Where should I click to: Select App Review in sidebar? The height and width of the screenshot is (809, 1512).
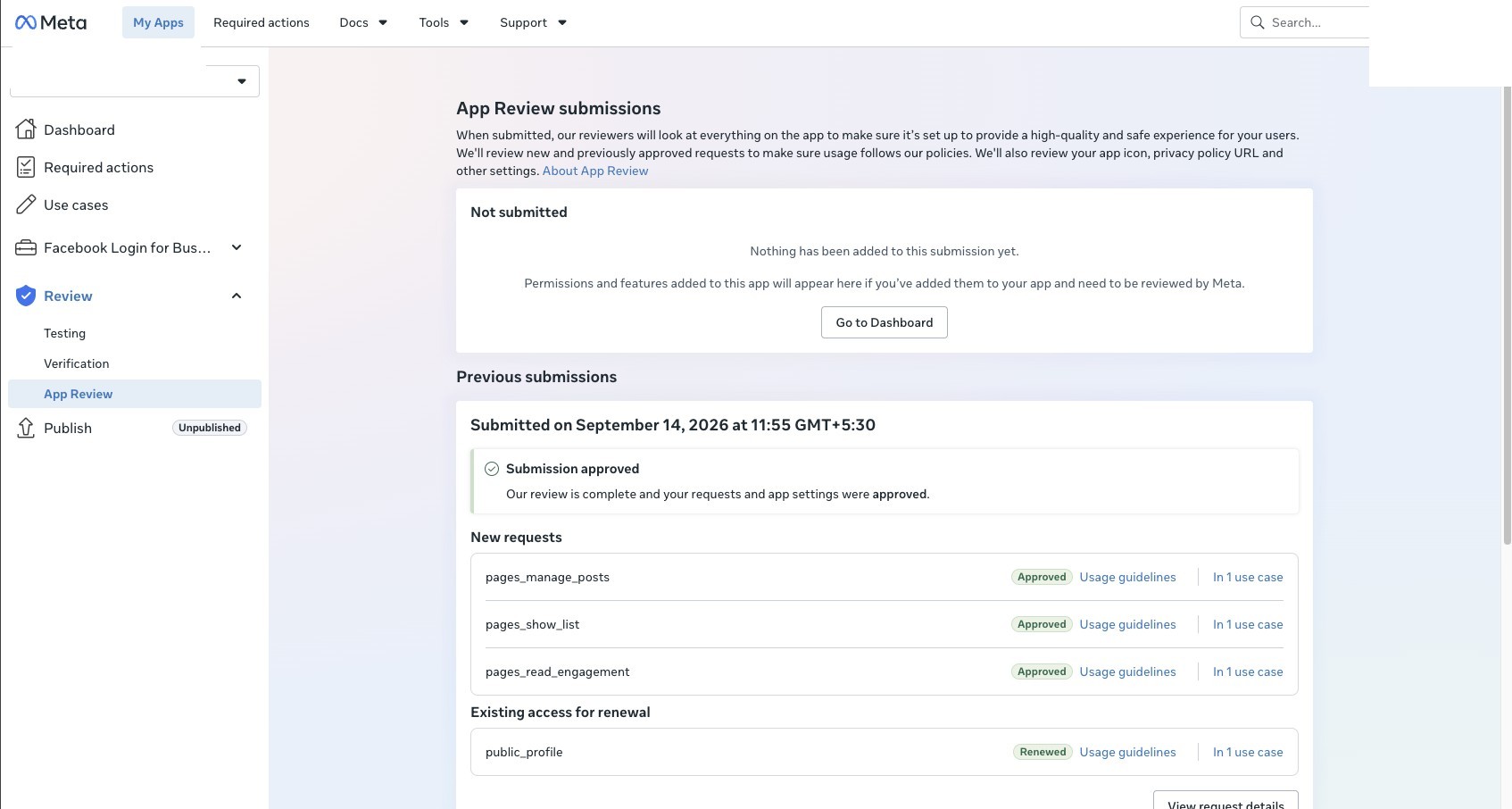tap(135, 394)
